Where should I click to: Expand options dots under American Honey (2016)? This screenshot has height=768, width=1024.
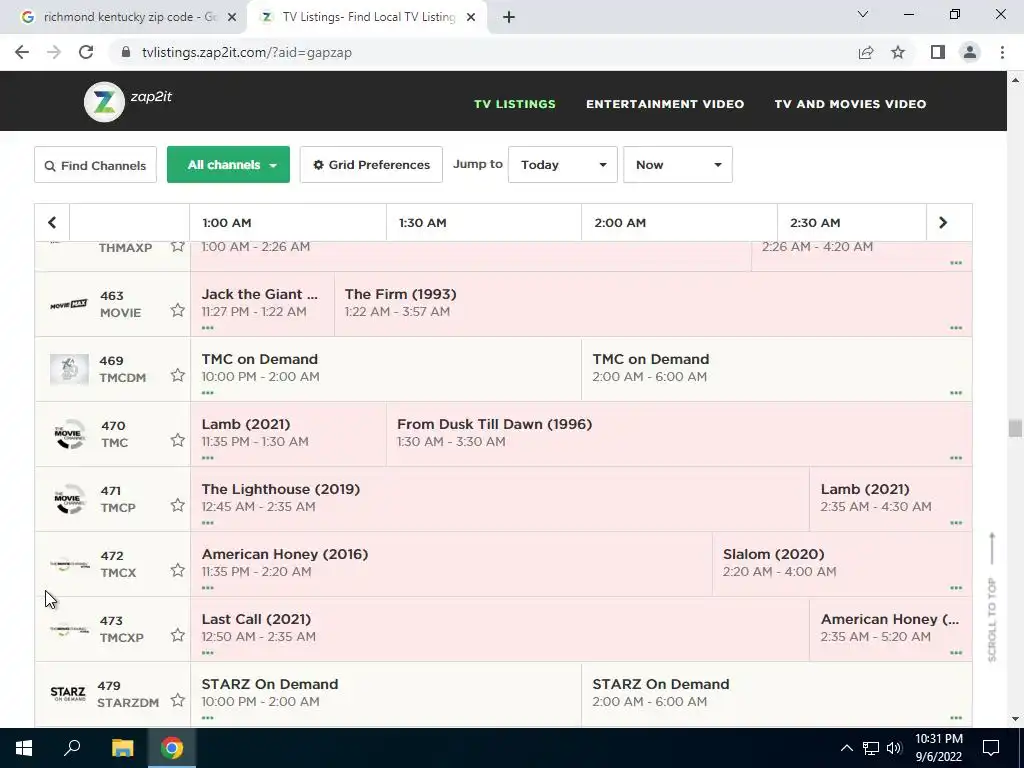(208, 588)
